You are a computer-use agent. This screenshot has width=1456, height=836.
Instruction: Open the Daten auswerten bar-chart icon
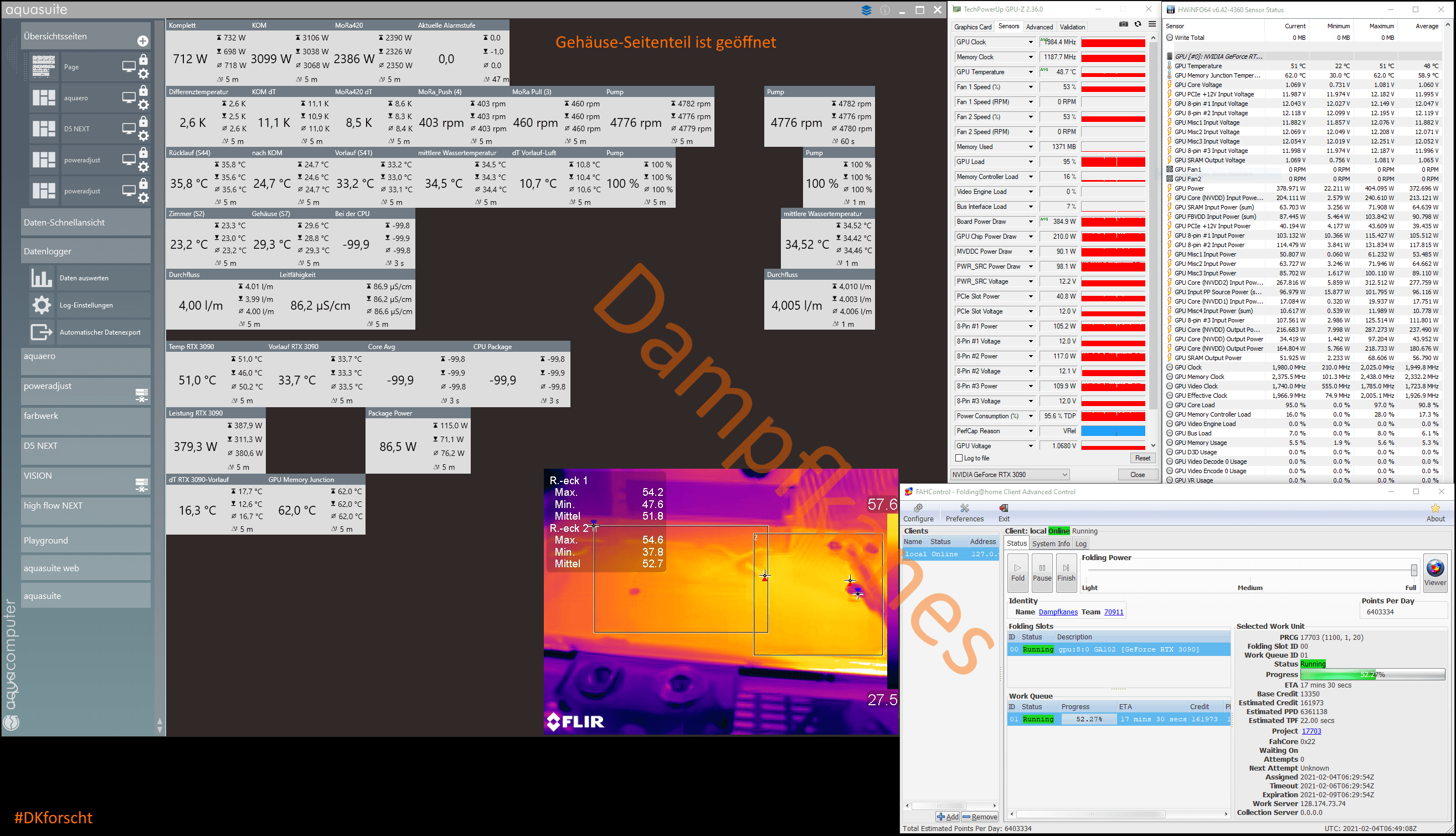coord(42,278)
